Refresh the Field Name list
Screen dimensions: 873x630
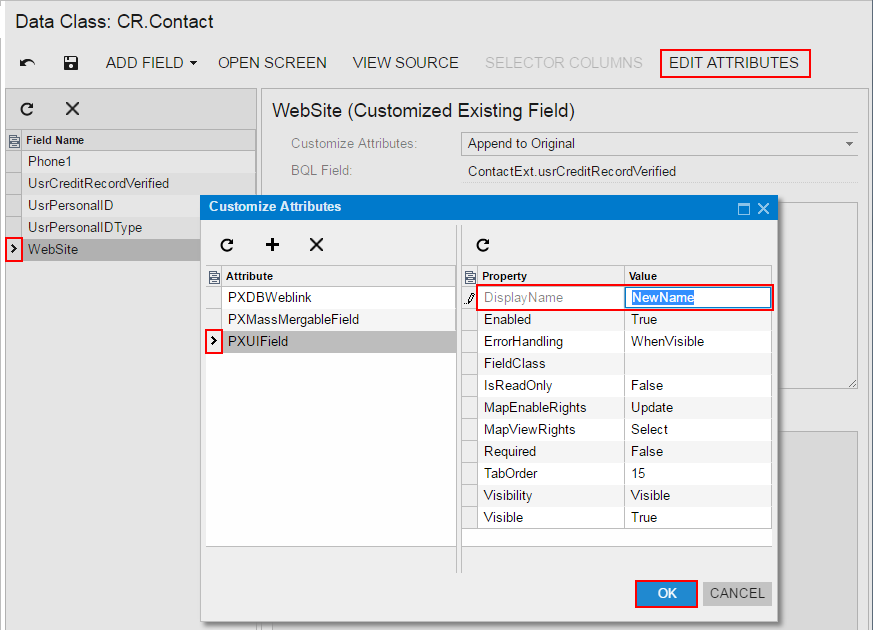tap(28, 109)
